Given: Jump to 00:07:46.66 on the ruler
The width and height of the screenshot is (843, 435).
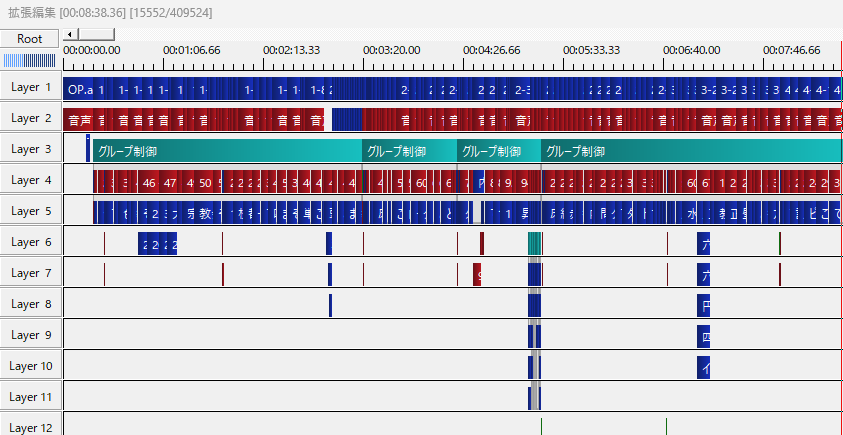Looking at the screenshot, I should [x=791, y=51].
